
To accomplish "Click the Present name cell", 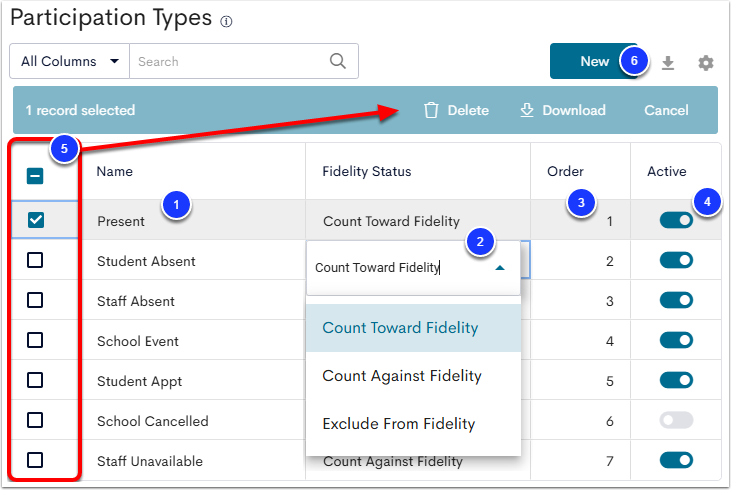I will point(192,221).
